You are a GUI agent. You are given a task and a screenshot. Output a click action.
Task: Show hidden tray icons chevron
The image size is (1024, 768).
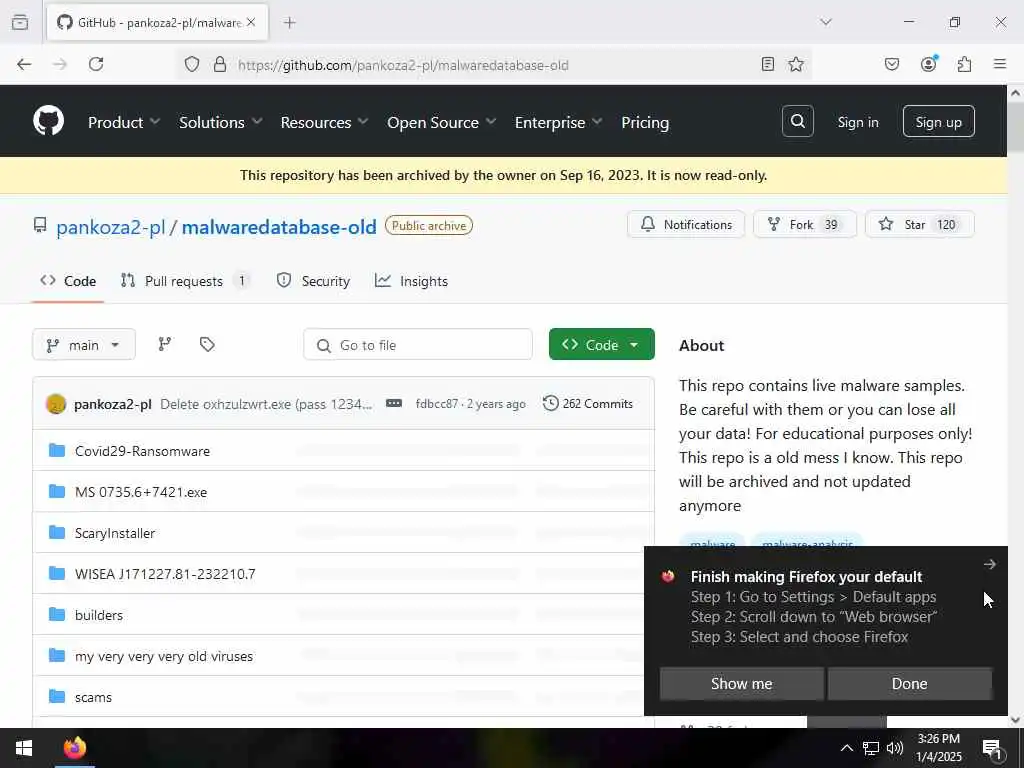(x=846, y=748)
